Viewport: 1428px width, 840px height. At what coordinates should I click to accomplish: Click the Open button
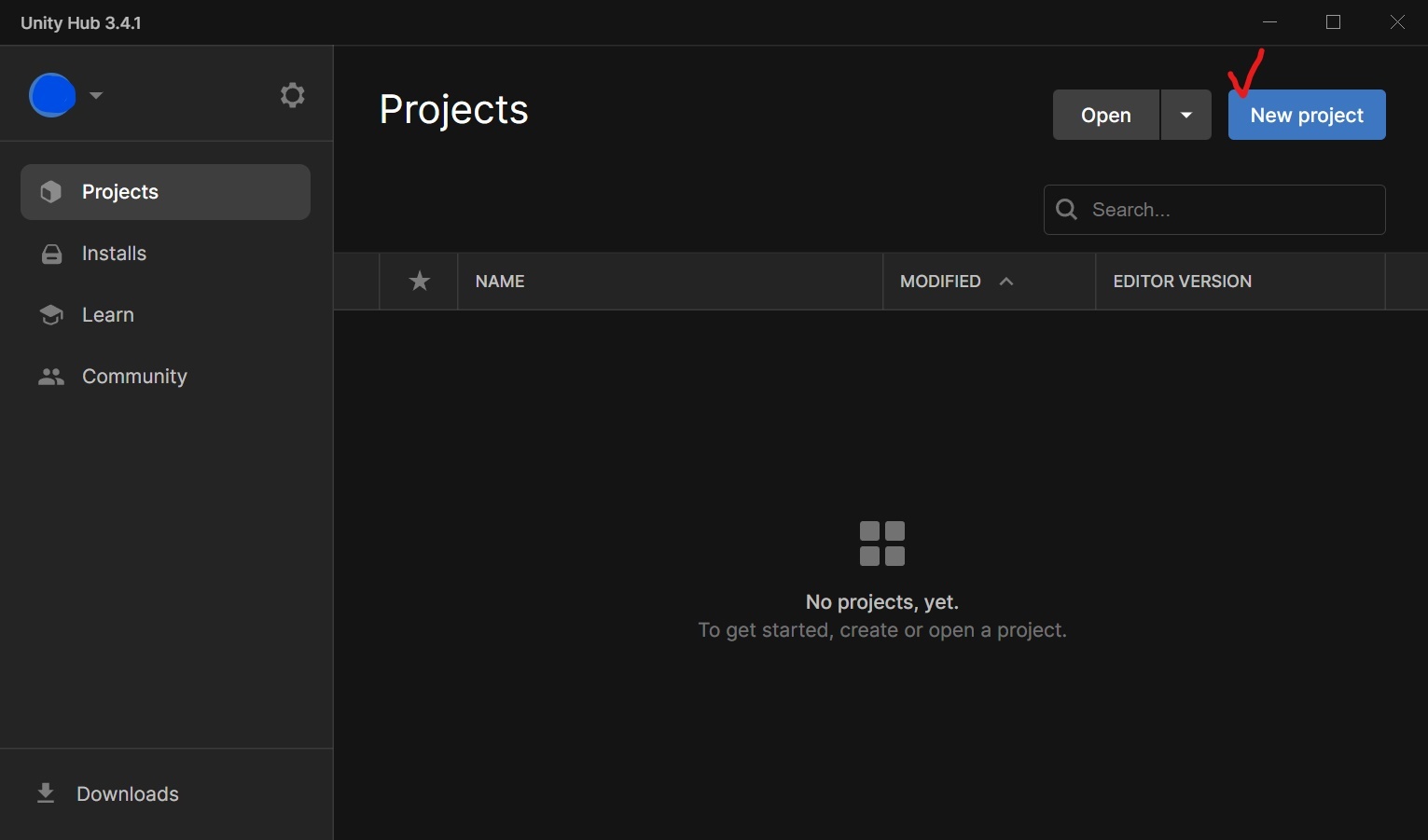pos(1106,115)
